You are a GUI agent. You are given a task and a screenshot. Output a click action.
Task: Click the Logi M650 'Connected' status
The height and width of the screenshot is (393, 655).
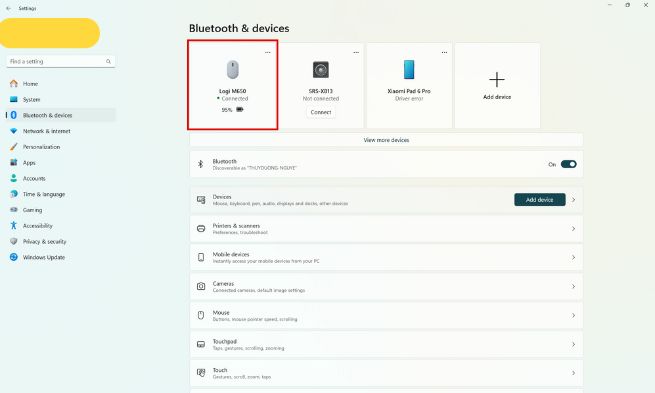point(233,99)
